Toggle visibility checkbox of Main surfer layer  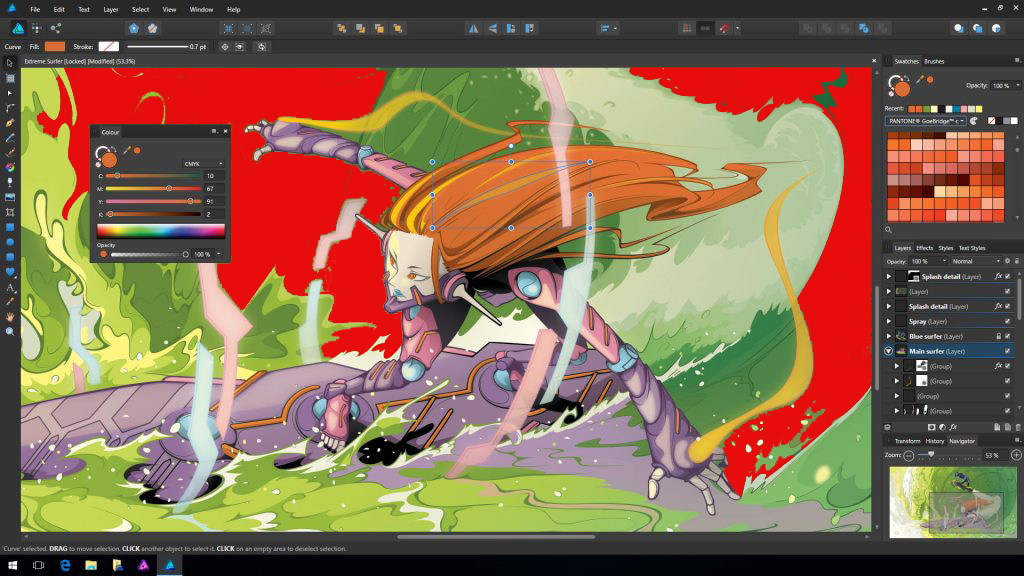1008,351
